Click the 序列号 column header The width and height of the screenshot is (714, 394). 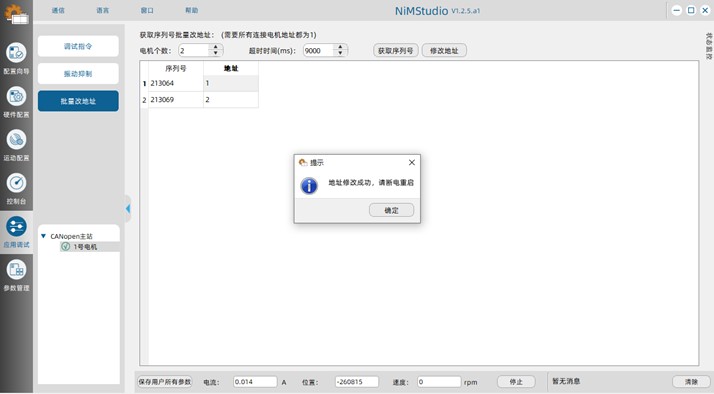point(176,68)
